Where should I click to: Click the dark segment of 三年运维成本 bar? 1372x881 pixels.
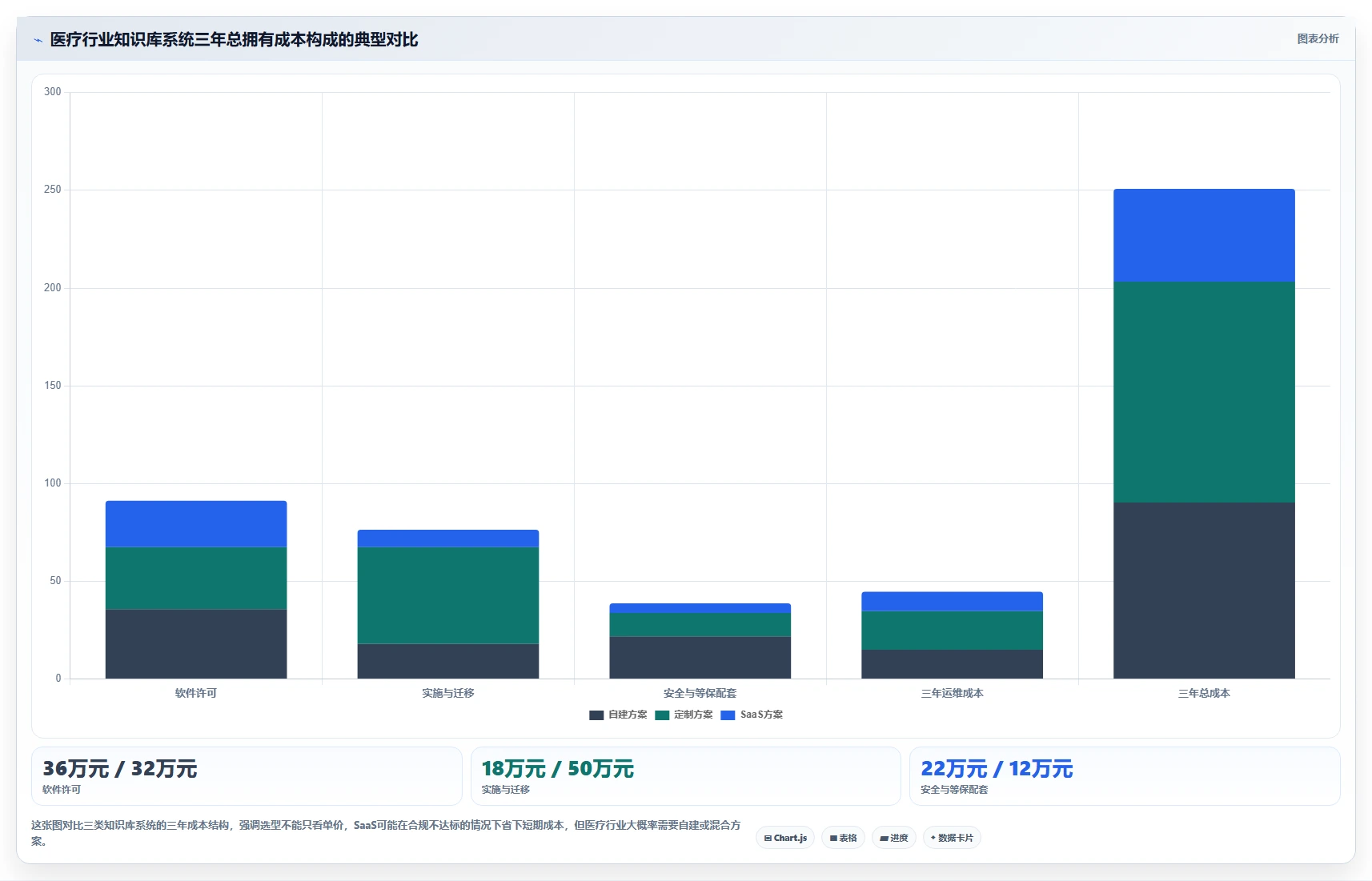952,664
